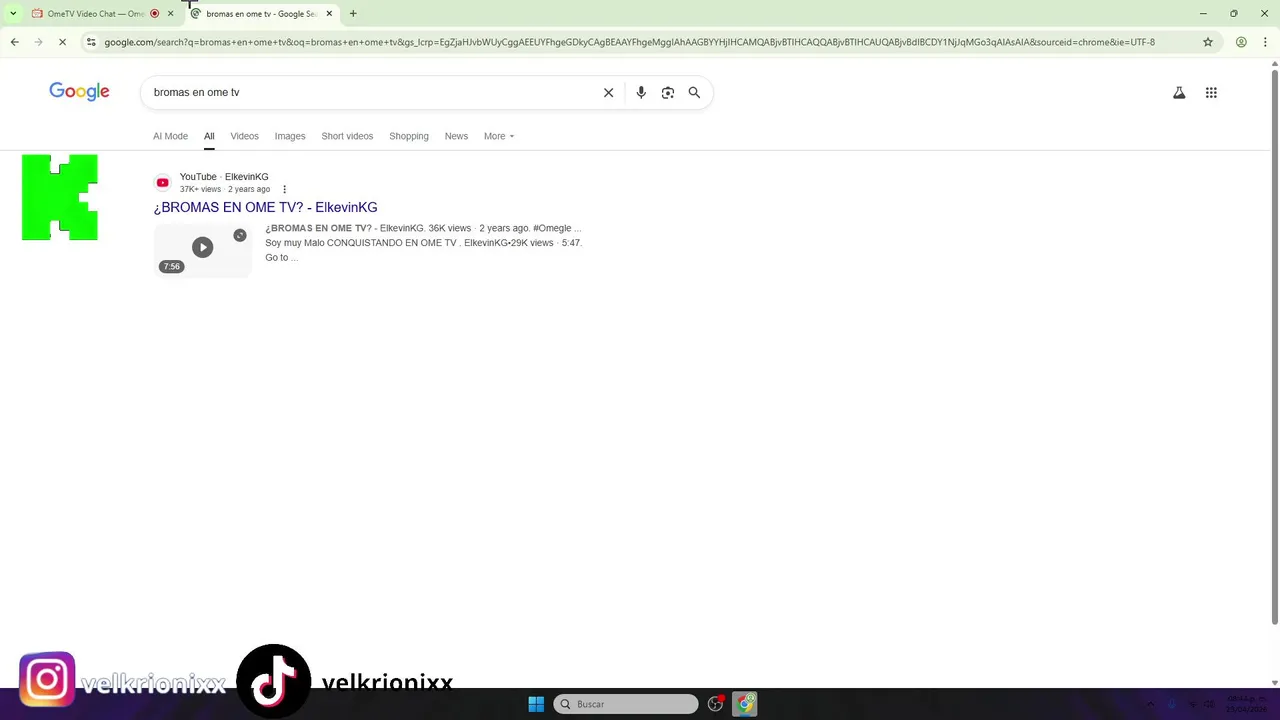1280x720 pixels.
Task: Expand the More search filters dropdown
Action: (499, 136)
